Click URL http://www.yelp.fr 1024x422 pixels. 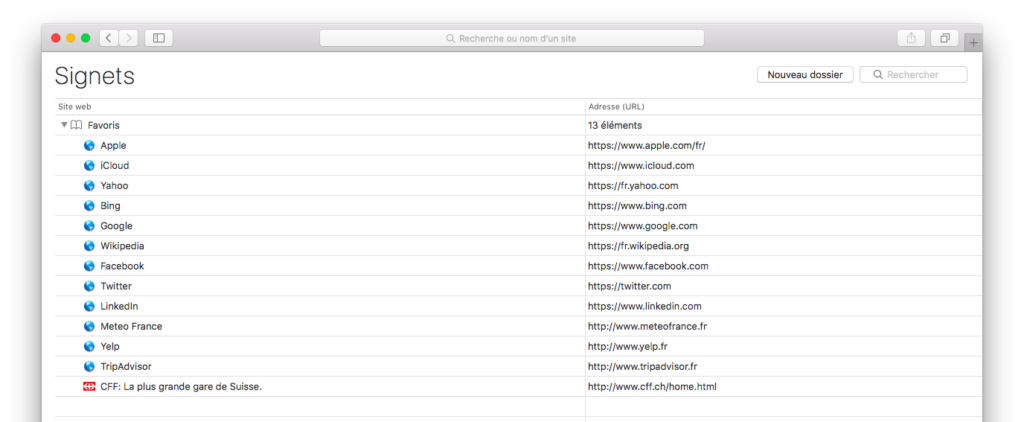(x=627, y=346)
